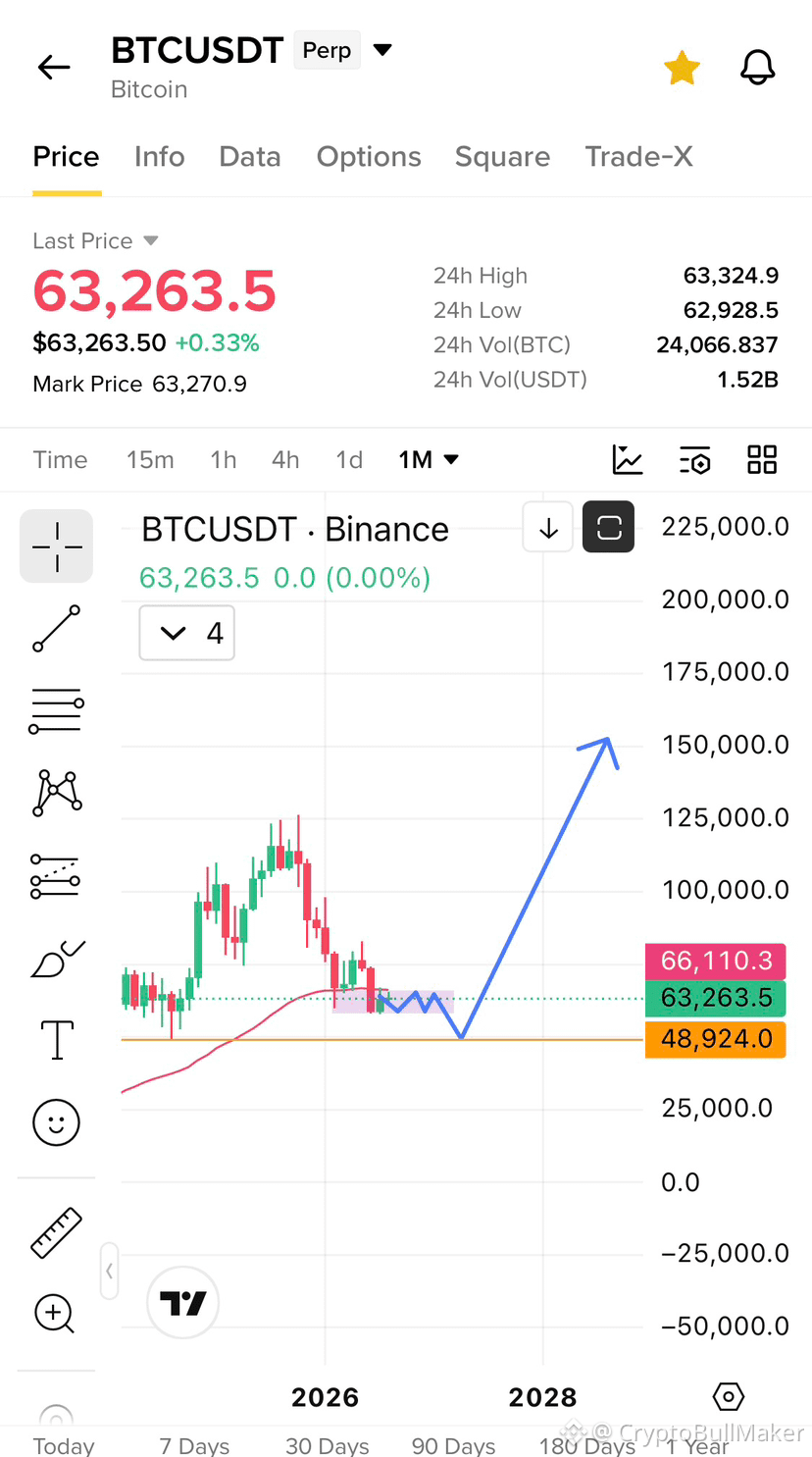Click the 2026 time axis label
The width and height of the screenshot is (812, 1457).
[x=325, y=1397]
